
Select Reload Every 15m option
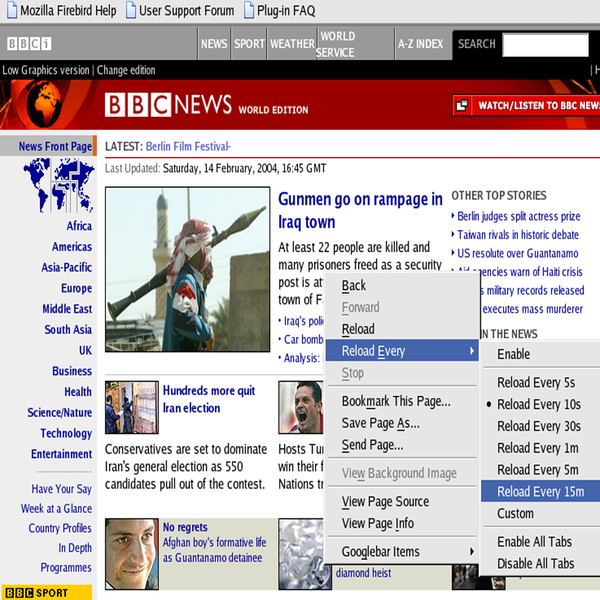pos(540,491)
